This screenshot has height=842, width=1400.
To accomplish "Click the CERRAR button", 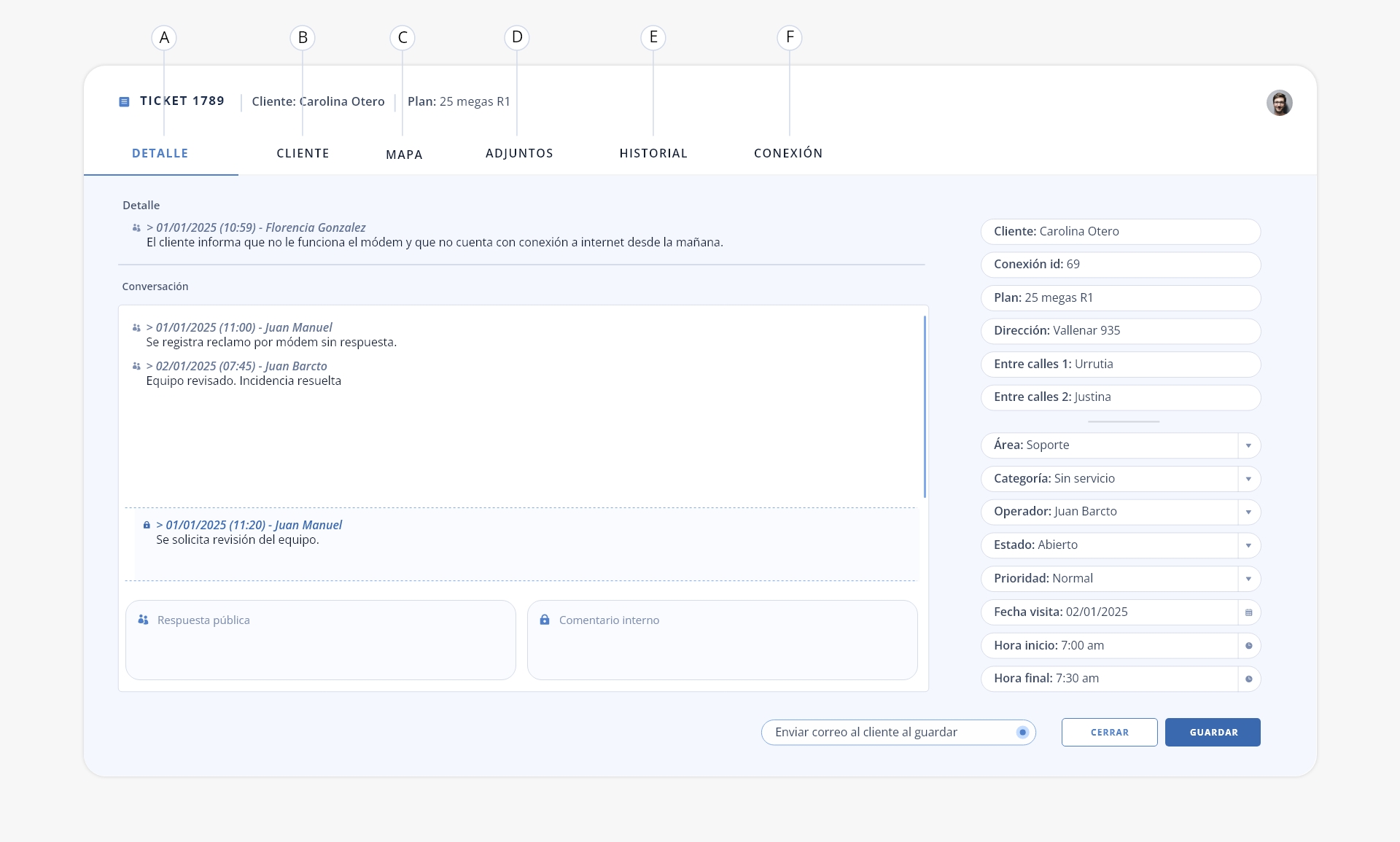I will tap(1109, 732).
